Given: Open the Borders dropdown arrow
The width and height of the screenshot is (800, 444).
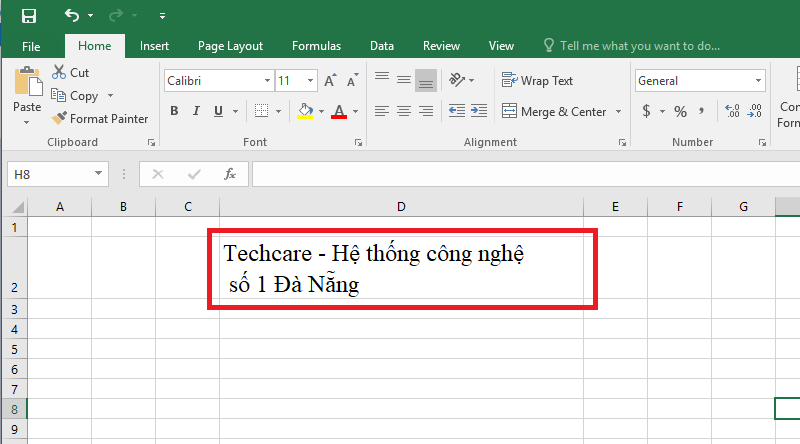Looking at the screenshot, I should (x=279, y=111).
